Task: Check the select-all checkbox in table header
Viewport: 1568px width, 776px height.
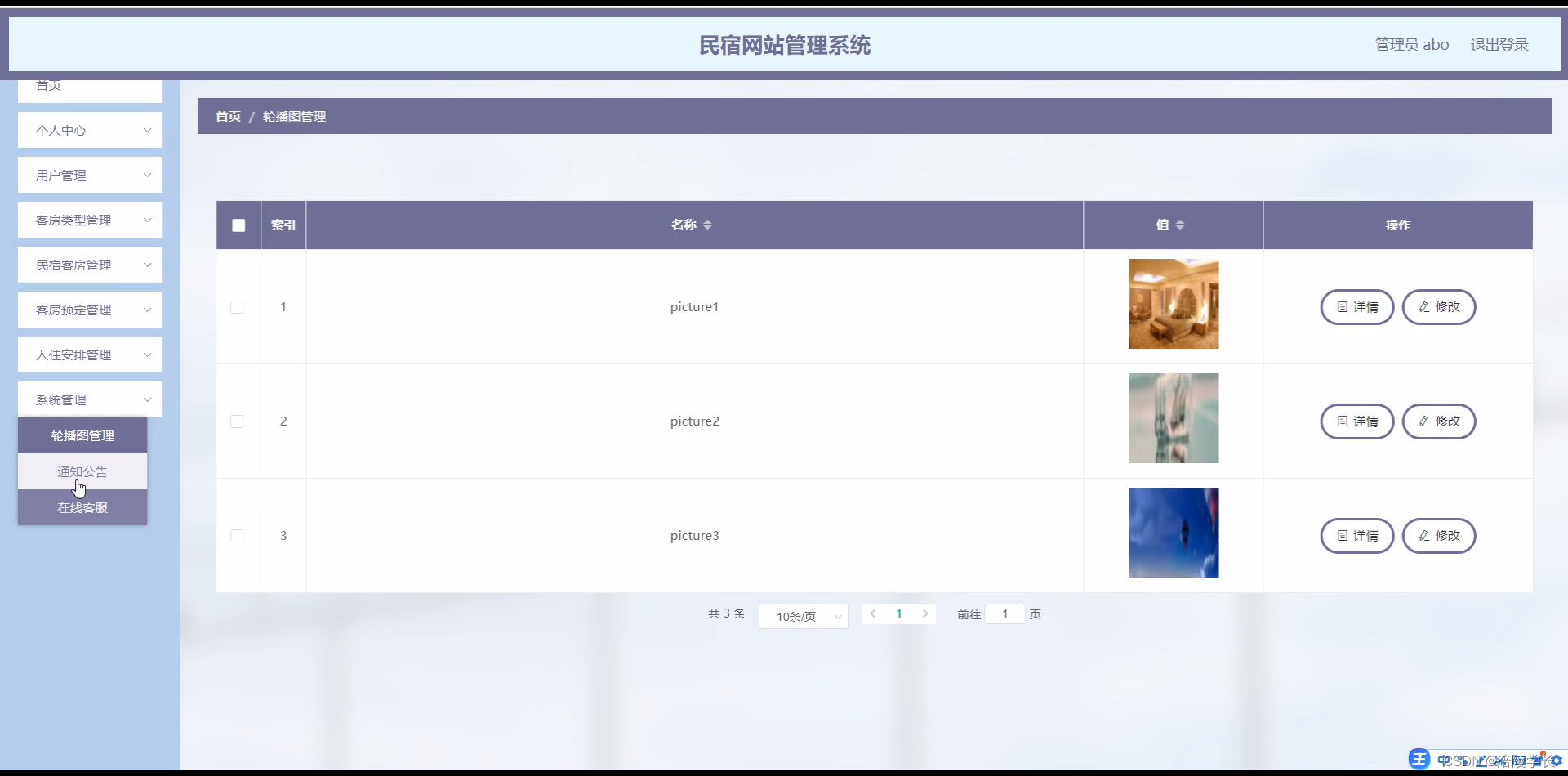Action: pos(238,225)
